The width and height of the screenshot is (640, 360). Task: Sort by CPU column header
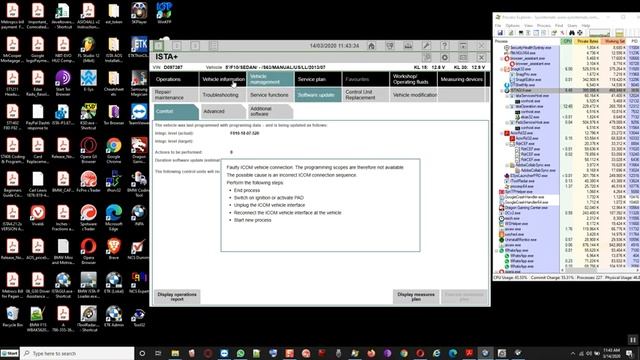coord(567,41)
